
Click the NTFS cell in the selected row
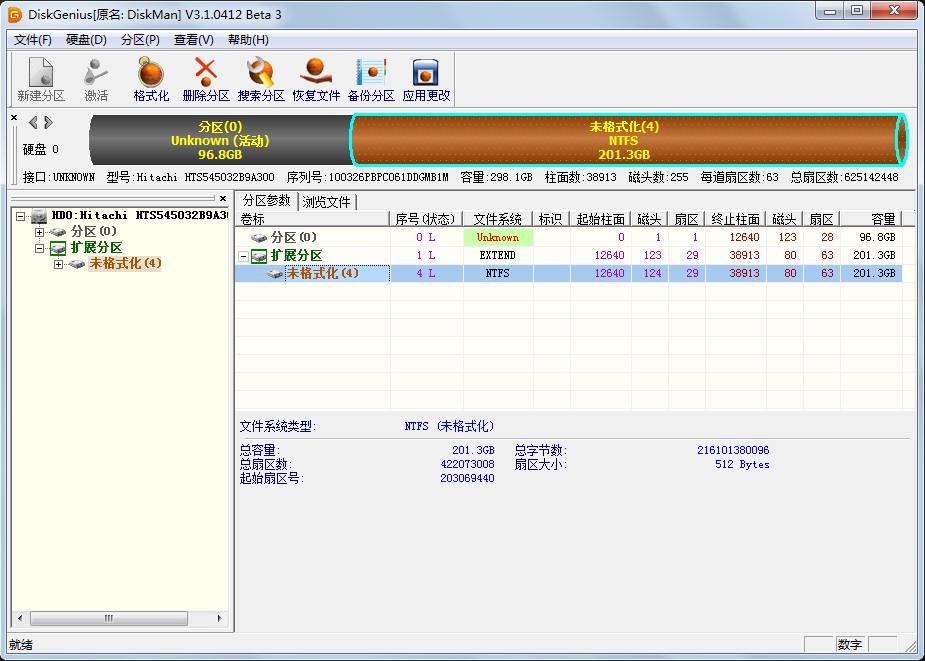pos(498,274)
